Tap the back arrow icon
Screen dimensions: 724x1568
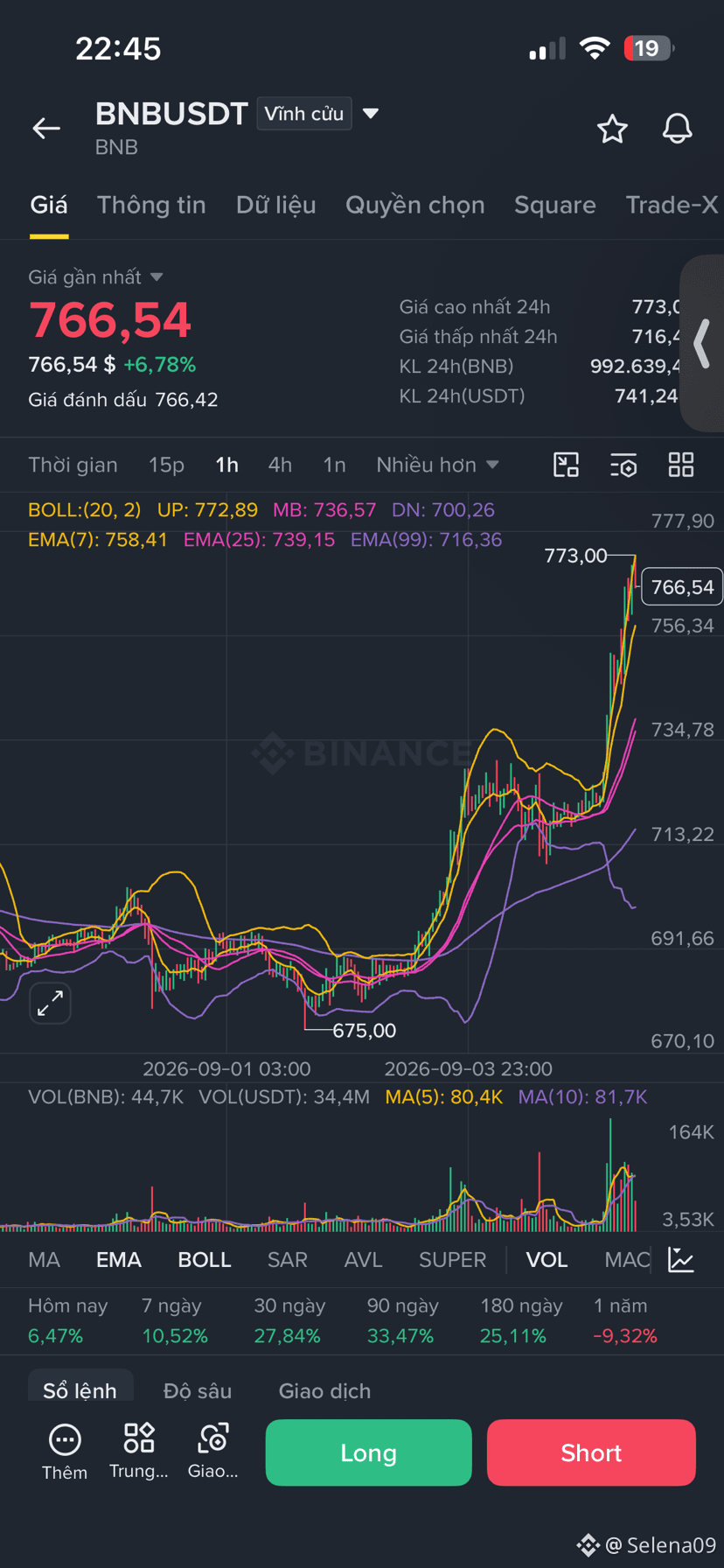coord(46,129)
